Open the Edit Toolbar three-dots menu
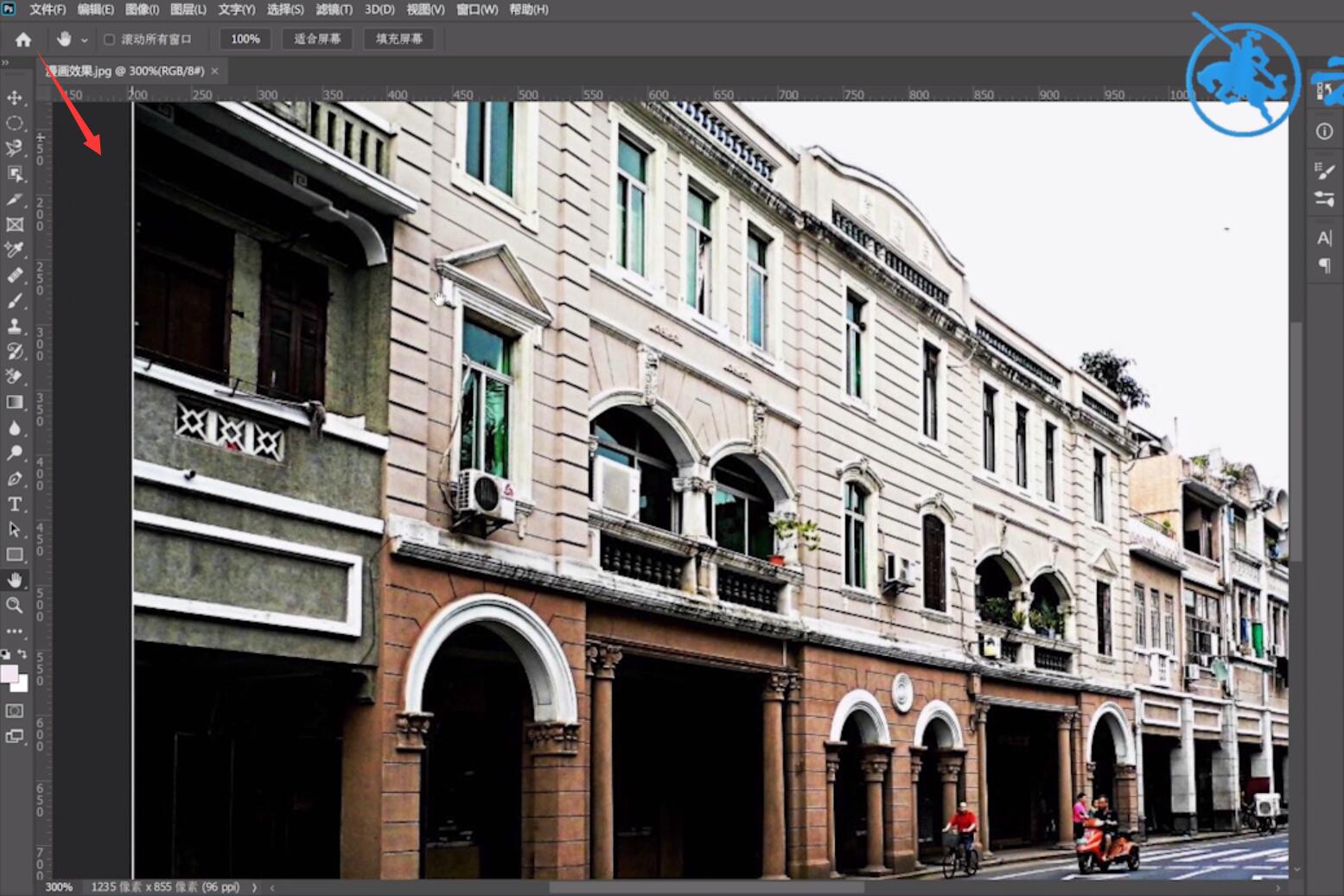Screen dimensions: 1344x896 click(15, 632)
